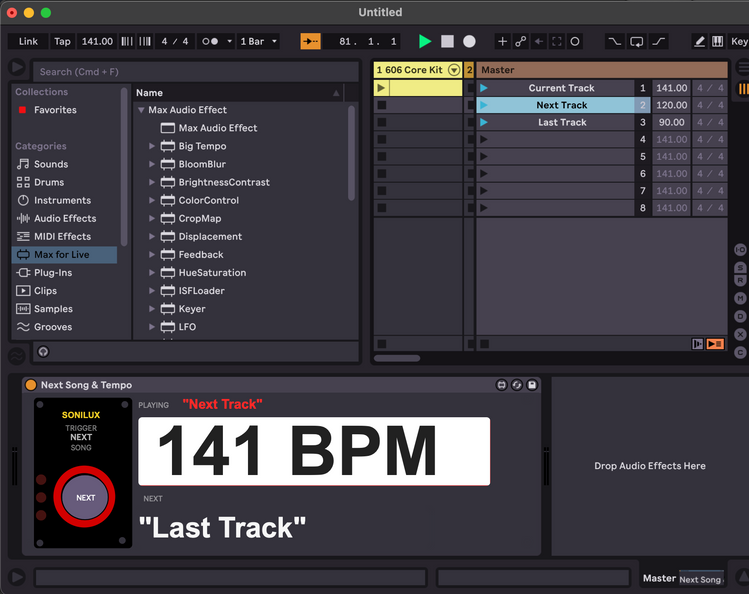This screenshot has width=749, height=594.
Task: Toggle the Draw Mode pencil icon
Action: click(x=699, y=42)
